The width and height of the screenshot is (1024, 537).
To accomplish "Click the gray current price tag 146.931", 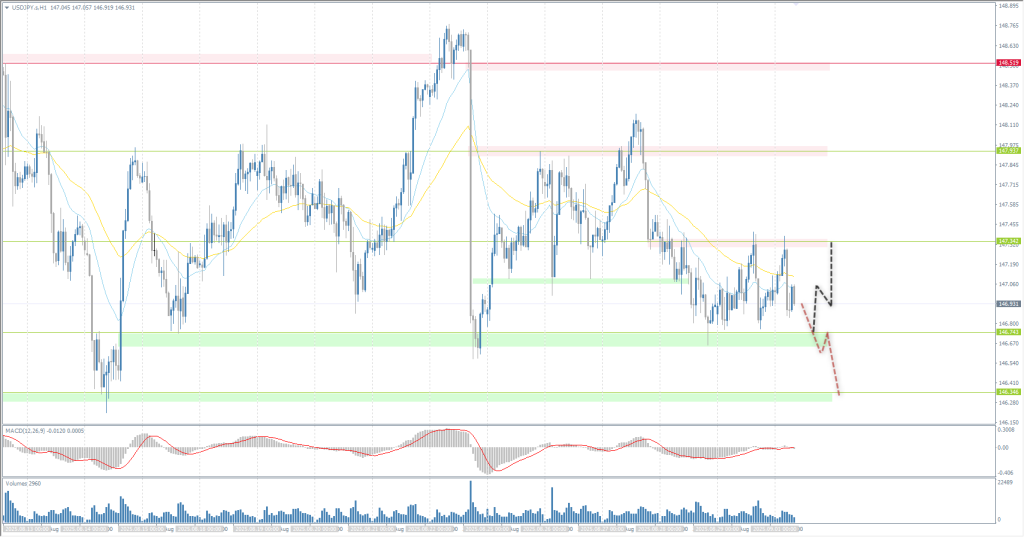I will [x=1008, y=303].
